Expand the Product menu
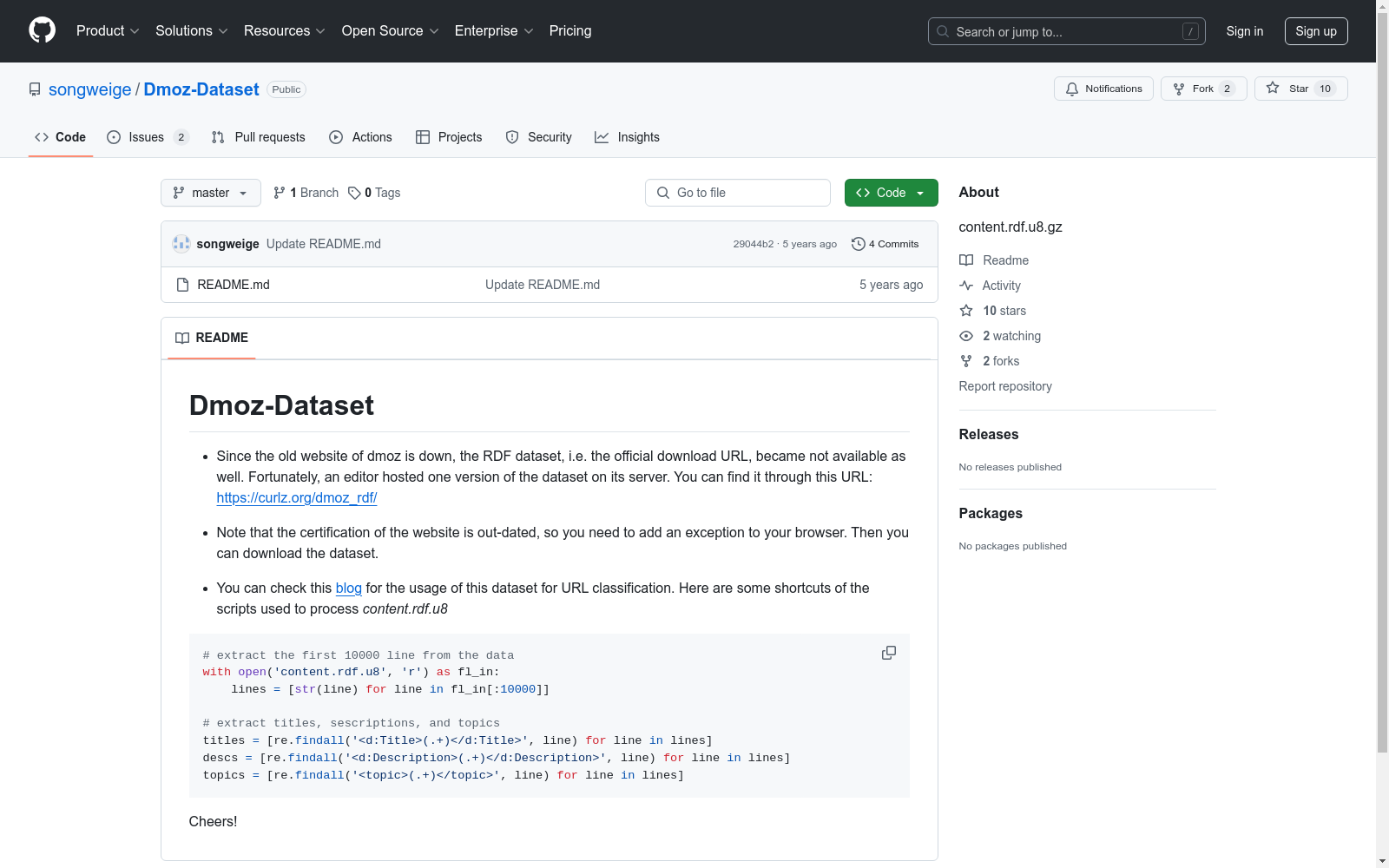This screenshot has width=1389, height=868. pyautogui.click(x=108, y=31)
